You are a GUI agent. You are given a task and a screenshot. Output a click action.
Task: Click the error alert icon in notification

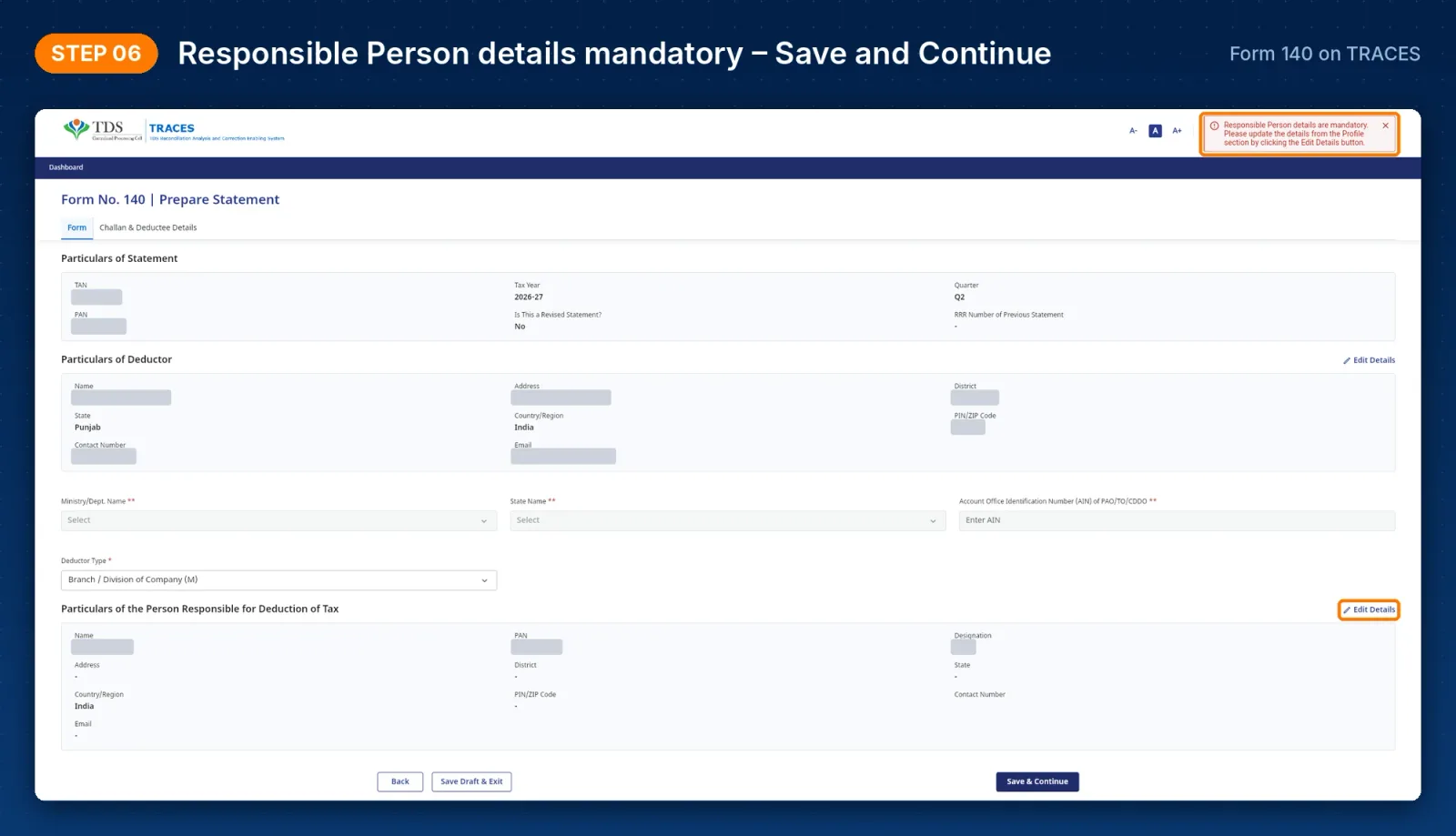[x=1214, y=126]
